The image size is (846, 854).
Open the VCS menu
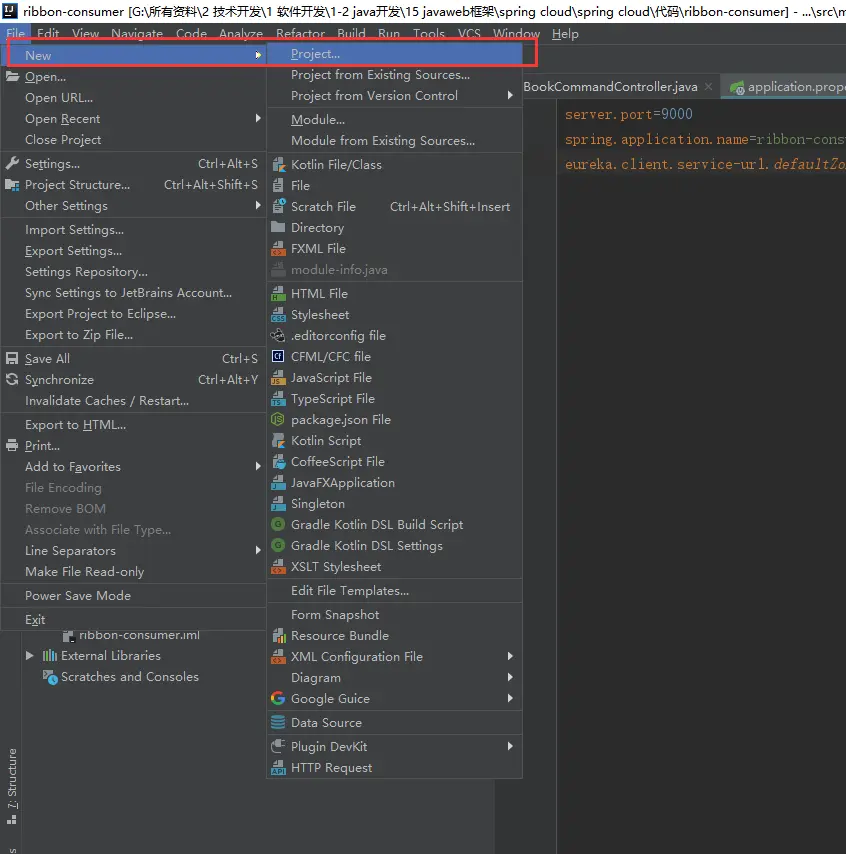(x=469, y=33)
